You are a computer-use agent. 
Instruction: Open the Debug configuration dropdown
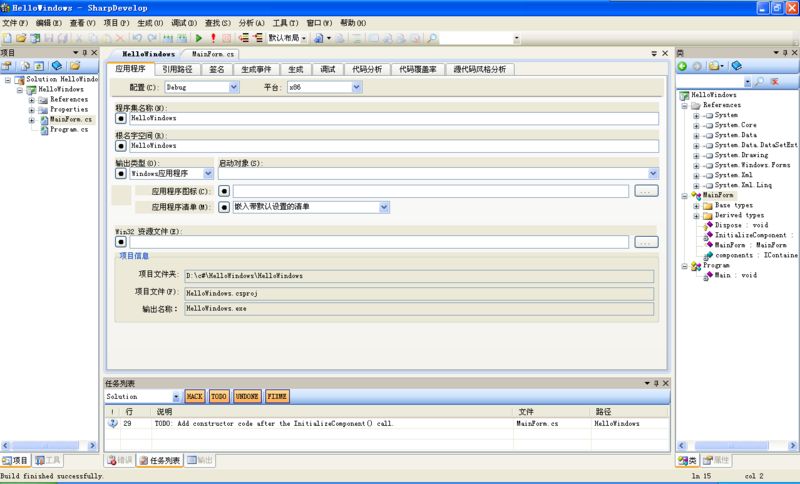201,87
